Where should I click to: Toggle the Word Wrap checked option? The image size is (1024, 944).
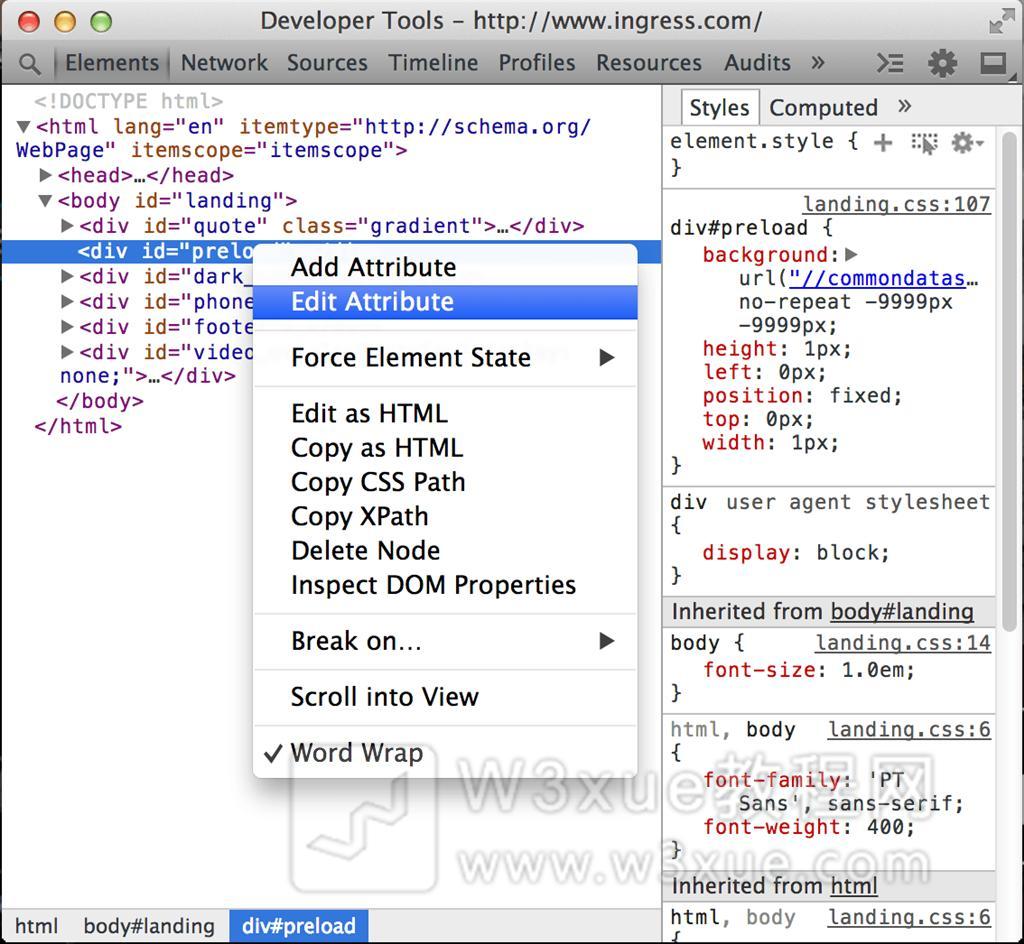click(445, 753)
